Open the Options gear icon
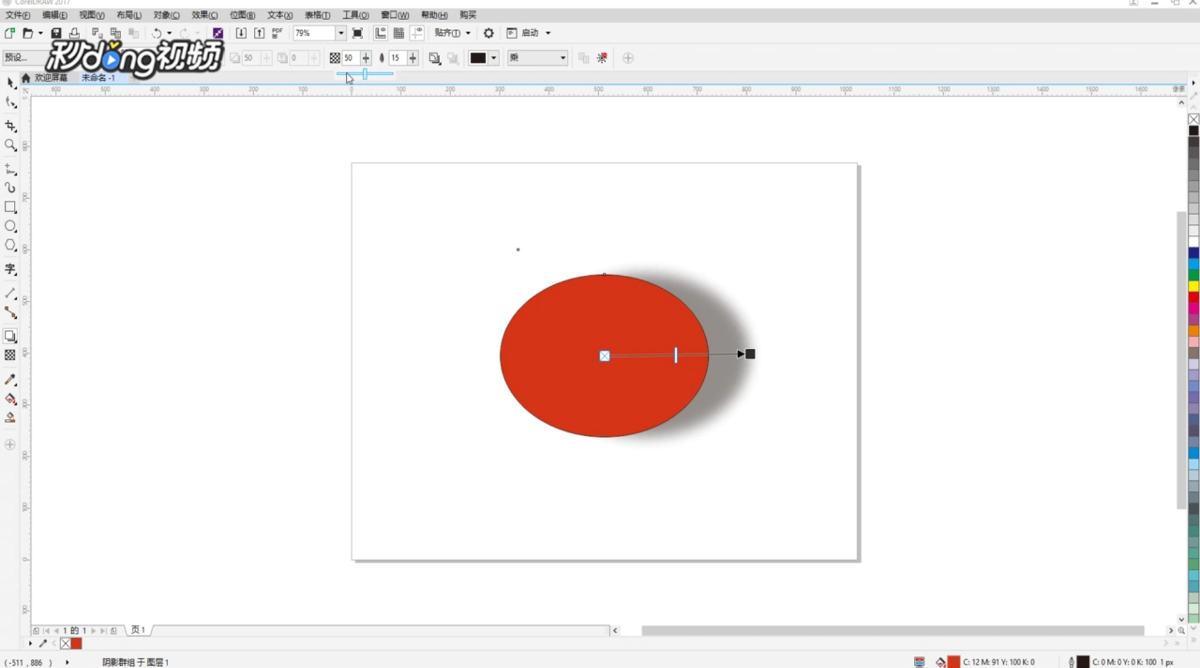1200x668 pixels. [489, 33]
